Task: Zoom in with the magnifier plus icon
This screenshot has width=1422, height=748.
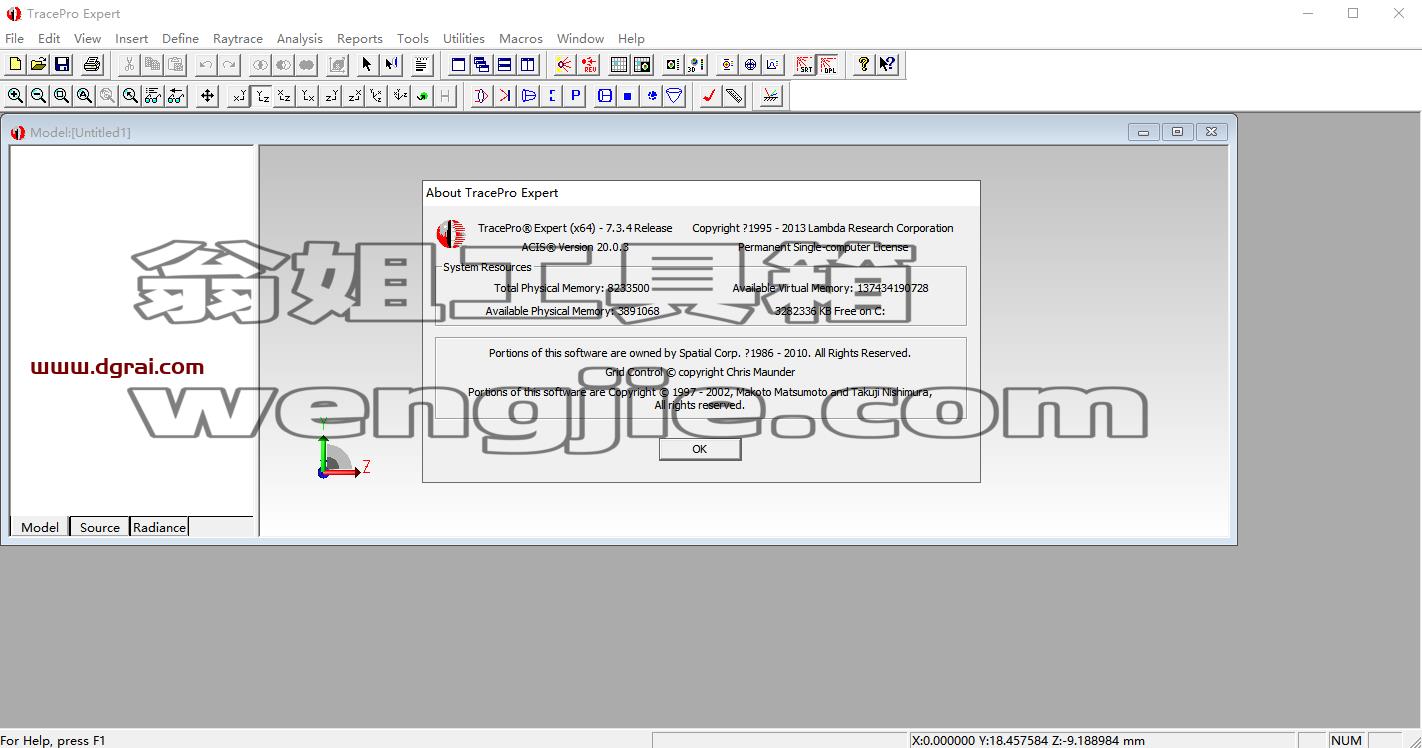Action: (x=15, y=96)
